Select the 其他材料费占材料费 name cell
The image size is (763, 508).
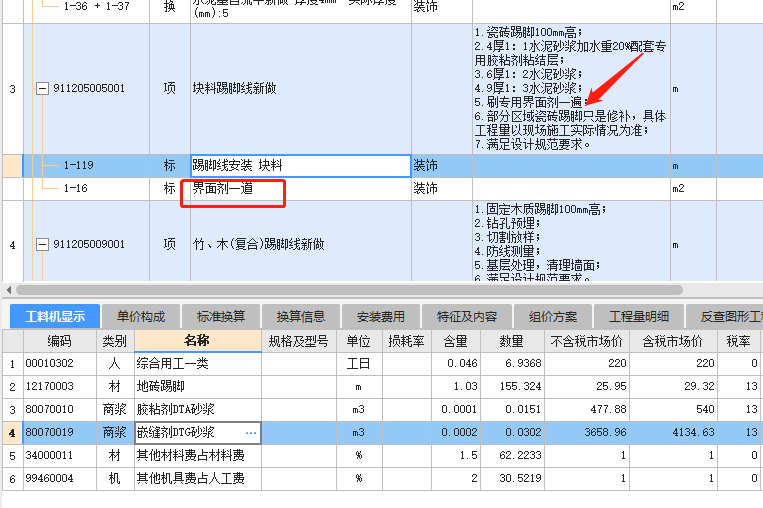[x=198, y=456]
